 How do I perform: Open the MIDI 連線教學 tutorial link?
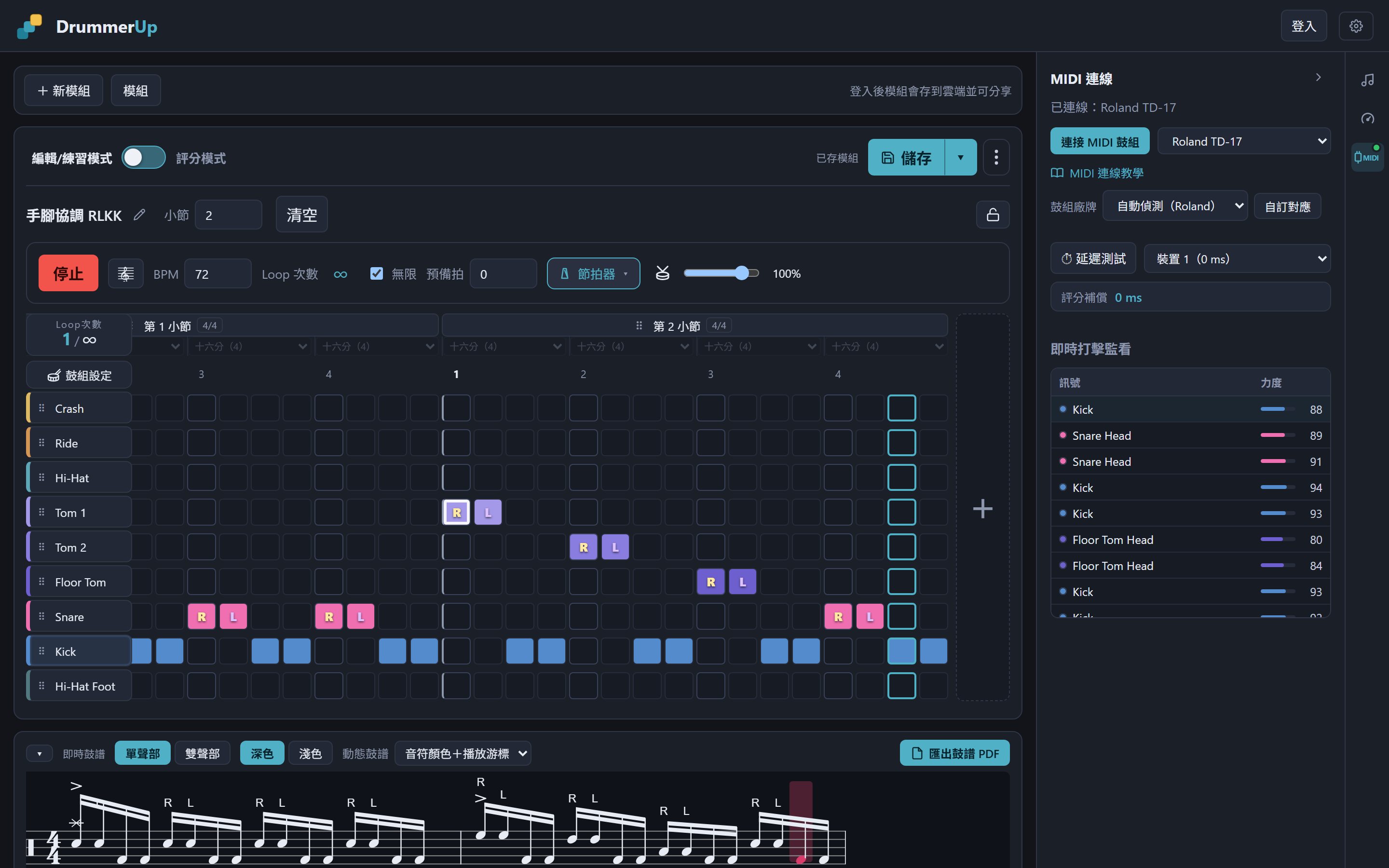[1097, 173]
